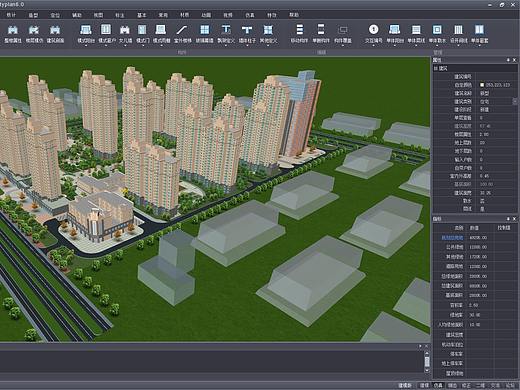Screen dimensions: 520x390
Task: Pin the 属性 properties panel
Action: point(508,60)
